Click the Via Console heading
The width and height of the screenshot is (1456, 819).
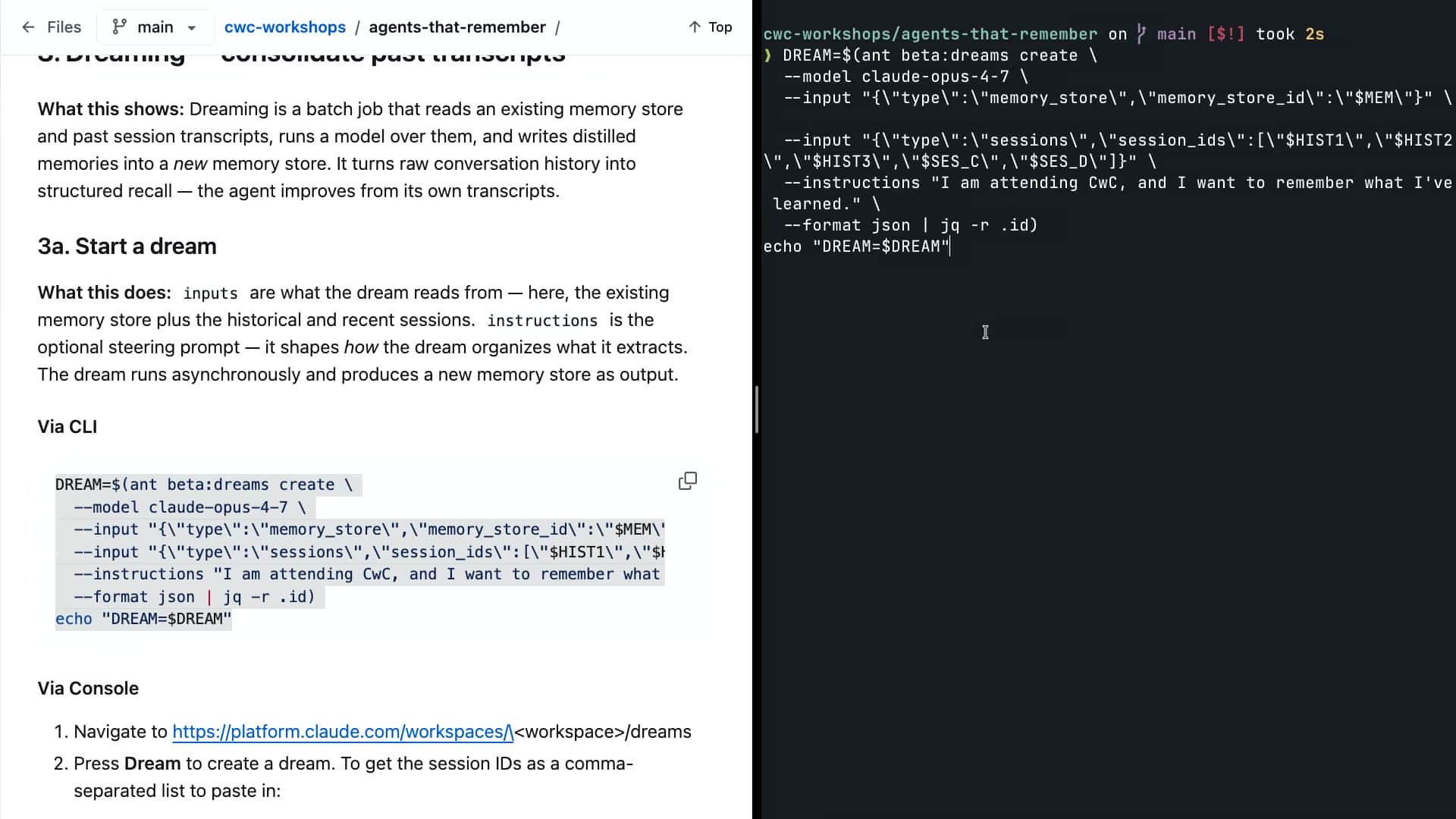click(x=88, y=689)
